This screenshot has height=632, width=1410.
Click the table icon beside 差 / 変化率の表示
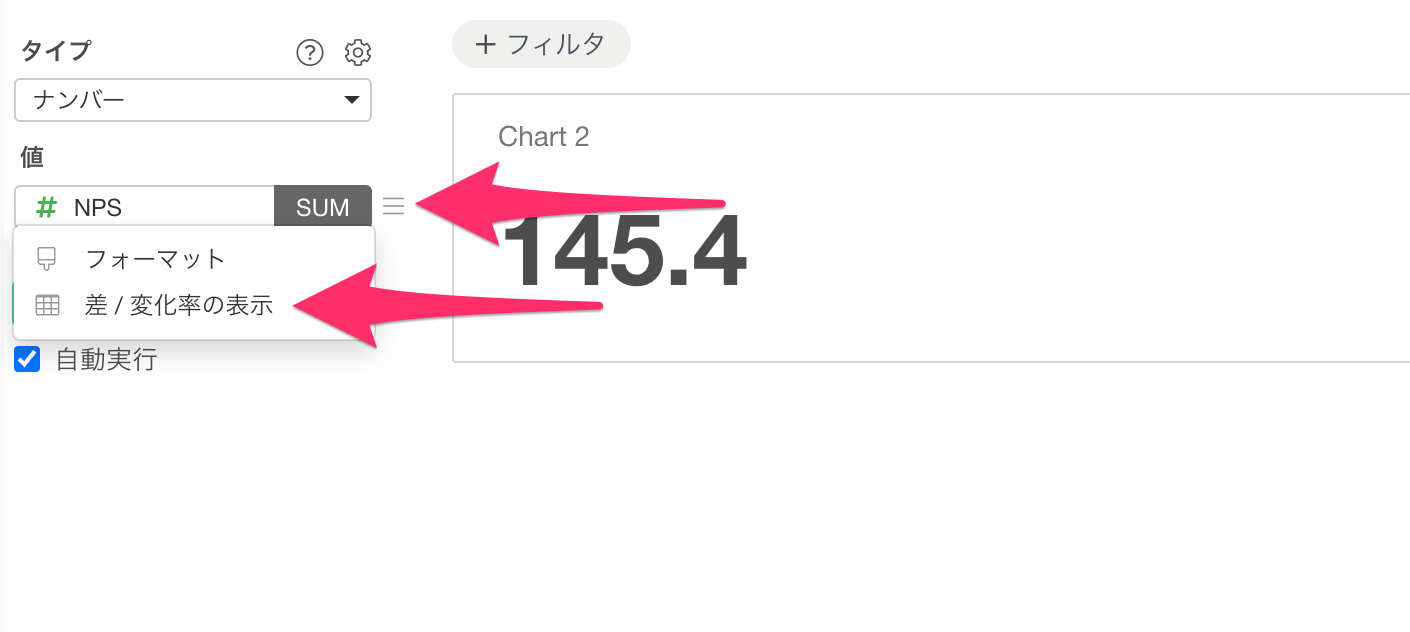pyautogui.click(x=47, y=306)
